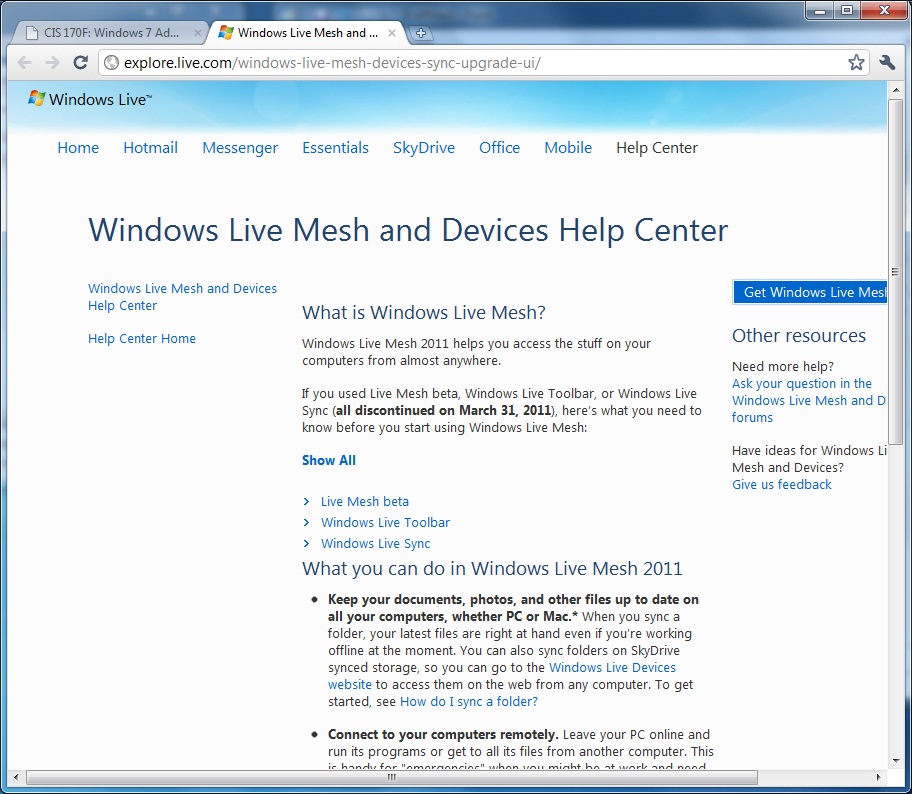The width and height of the screenshot is (912, 794).
Task: Click What you can do in Windows Live Mesh 2011 heading
Action: click(492, 568)
